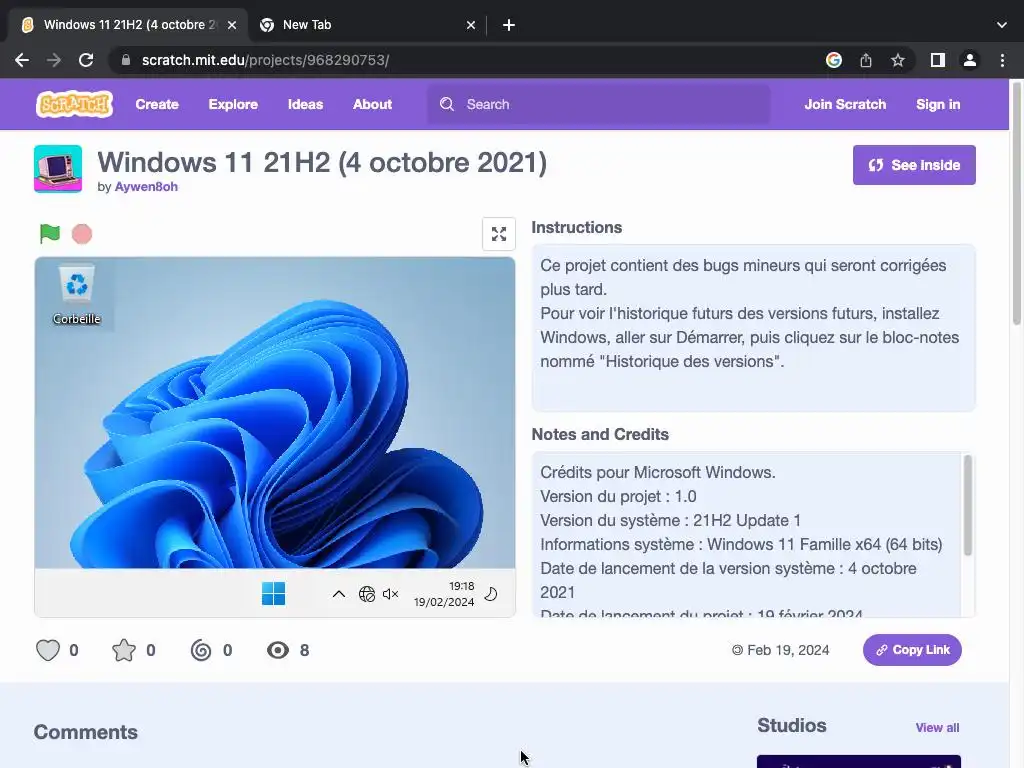Viewport: 1024px width, 768px height.
Task: Click the site lock icon
Action: click(126, 60)
